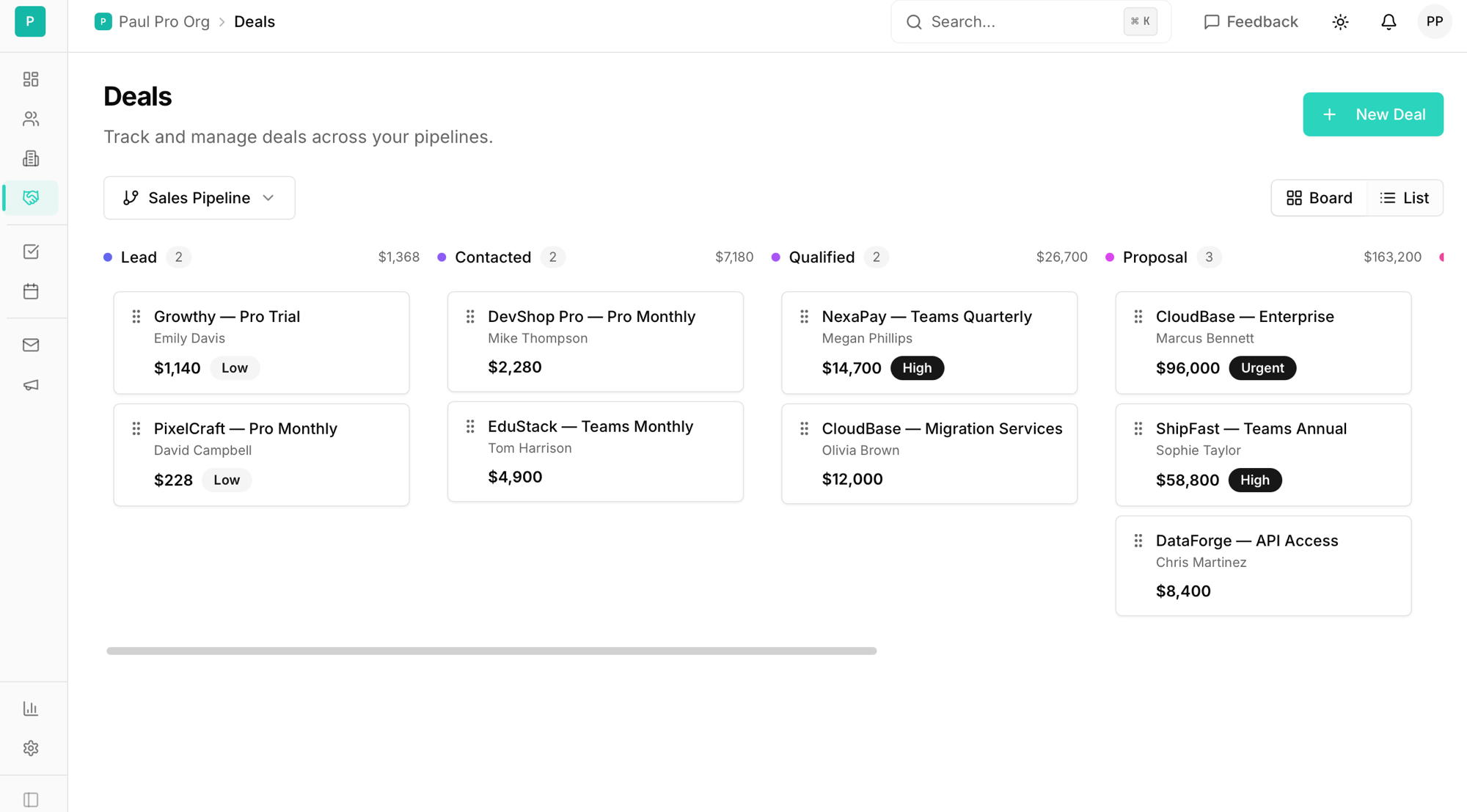Click the New Deal button
Viewport: 1467px width, 812px height.
click(1372, 114)
